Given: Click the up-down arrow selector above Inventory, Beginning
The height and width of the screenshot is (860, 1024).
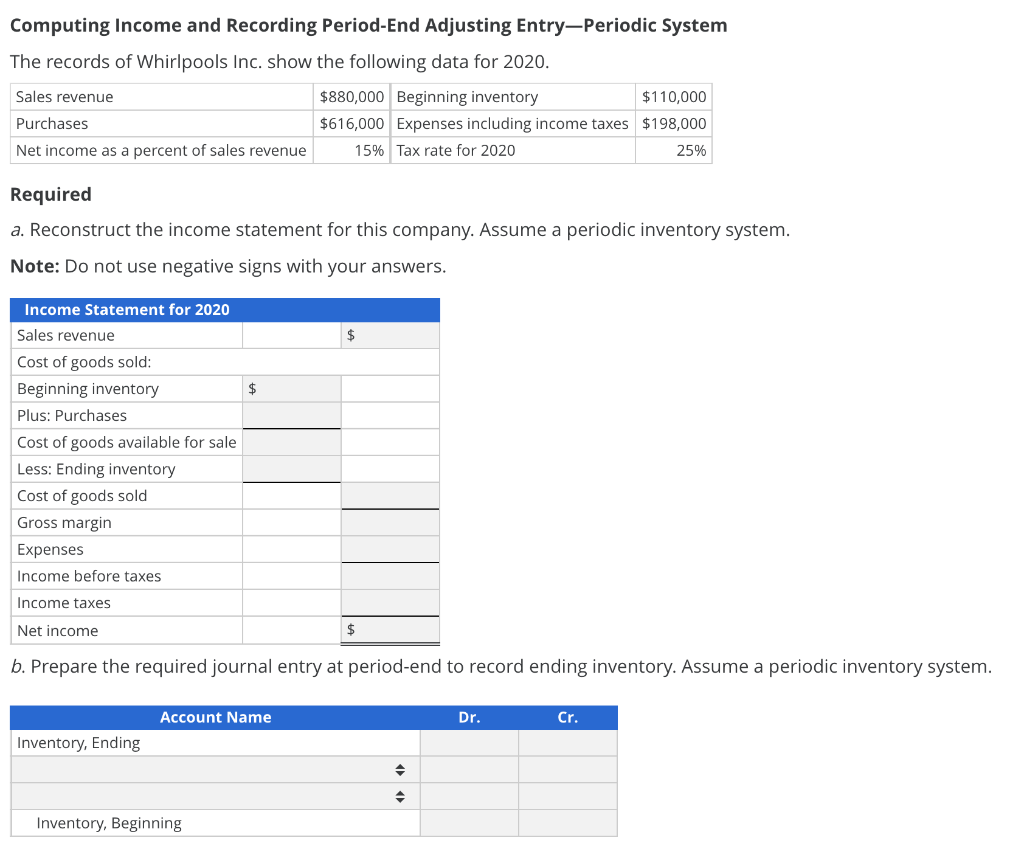Looking at the screenshot, I should [399, 796].
